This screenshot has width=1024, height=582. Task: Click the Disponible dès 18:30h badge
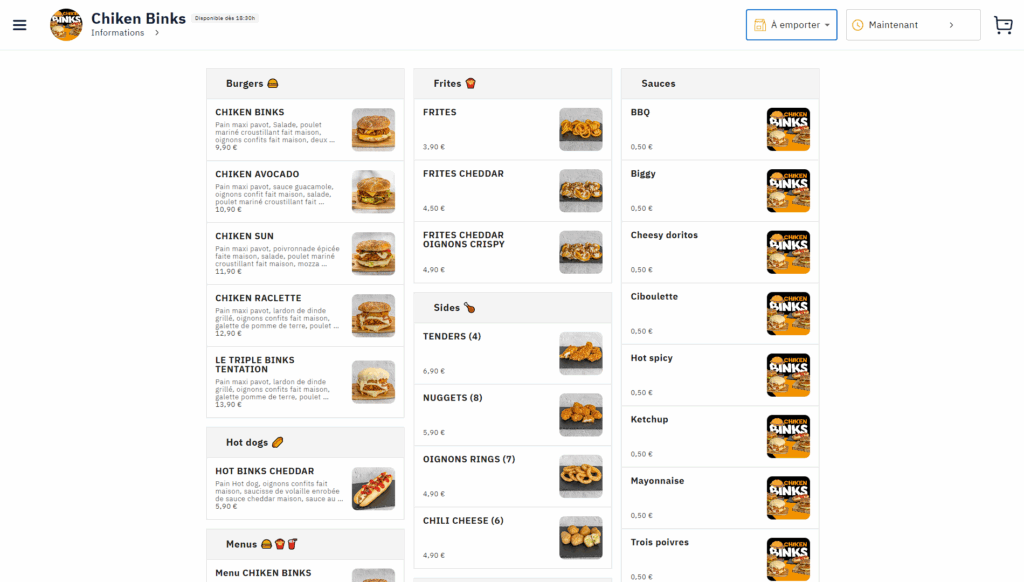click(225, 18)
